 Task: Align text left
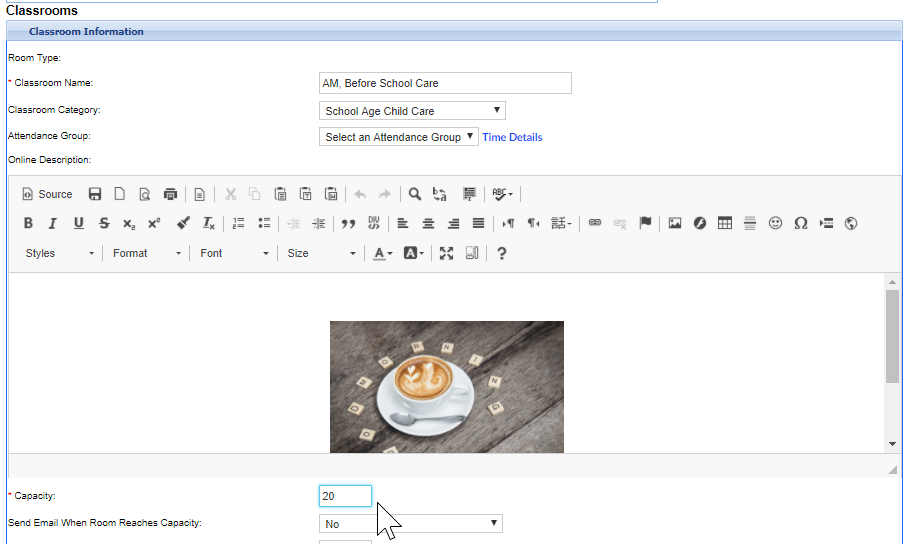[403, 223]
